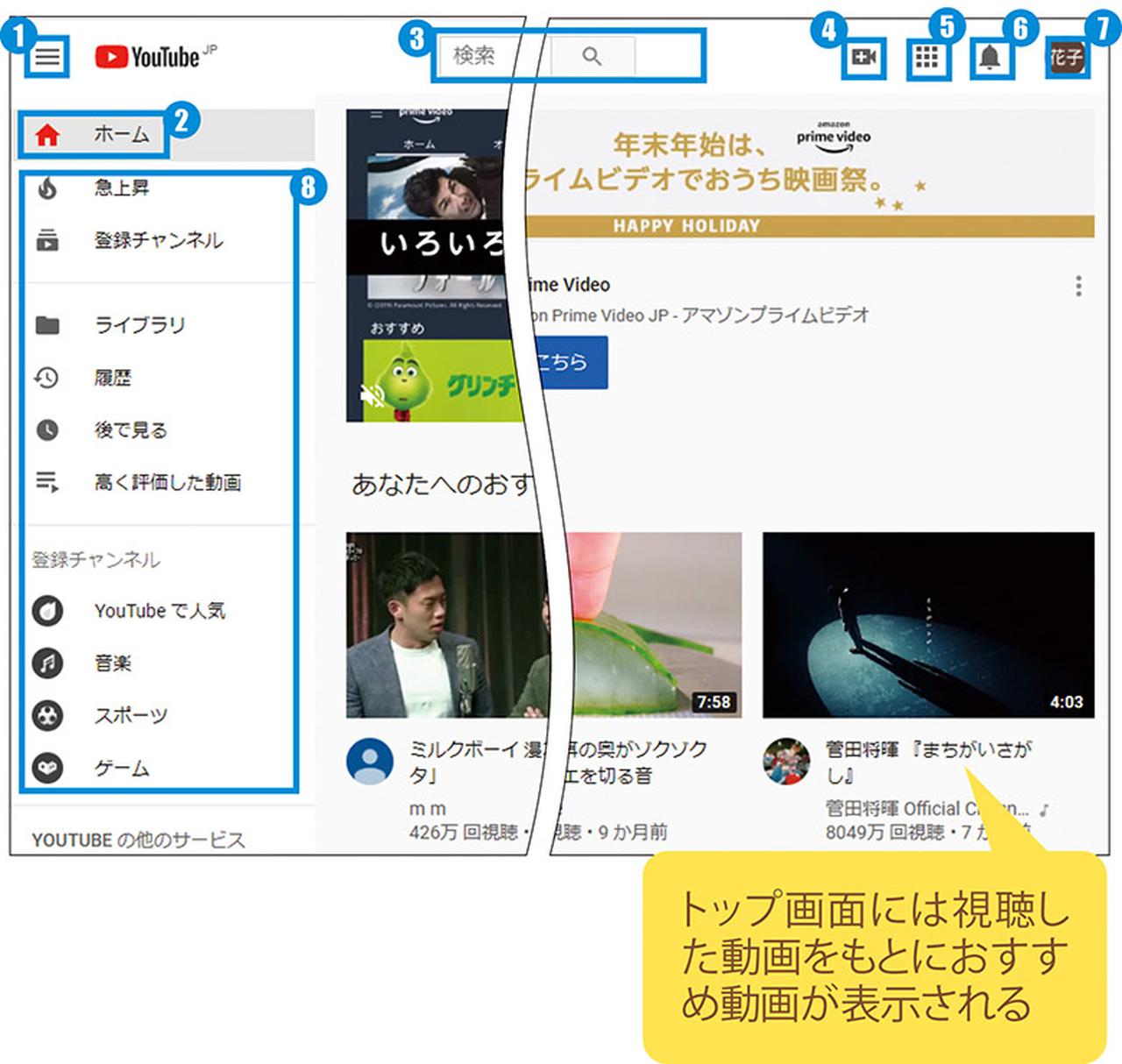Viewport: 1122px width, 1064px height.
Task: Open the create video camera icon
Action: coord(864,58)
